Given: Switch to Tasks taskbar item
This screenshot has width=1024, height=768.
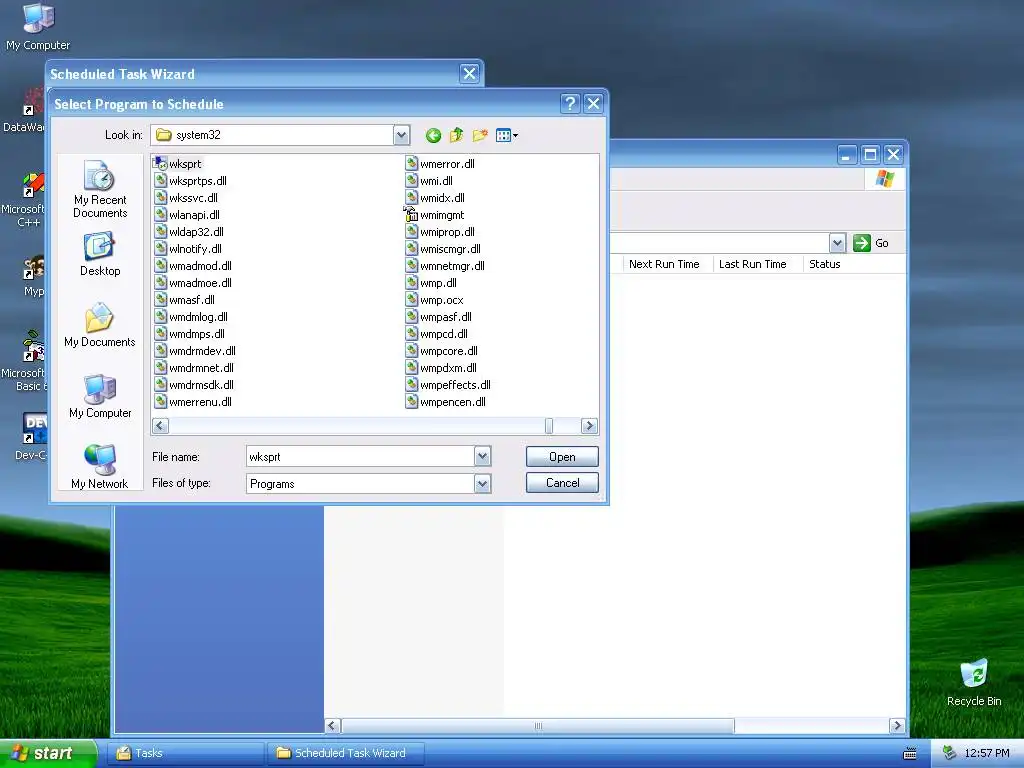Looking at the screenshot, I should 185,753.
